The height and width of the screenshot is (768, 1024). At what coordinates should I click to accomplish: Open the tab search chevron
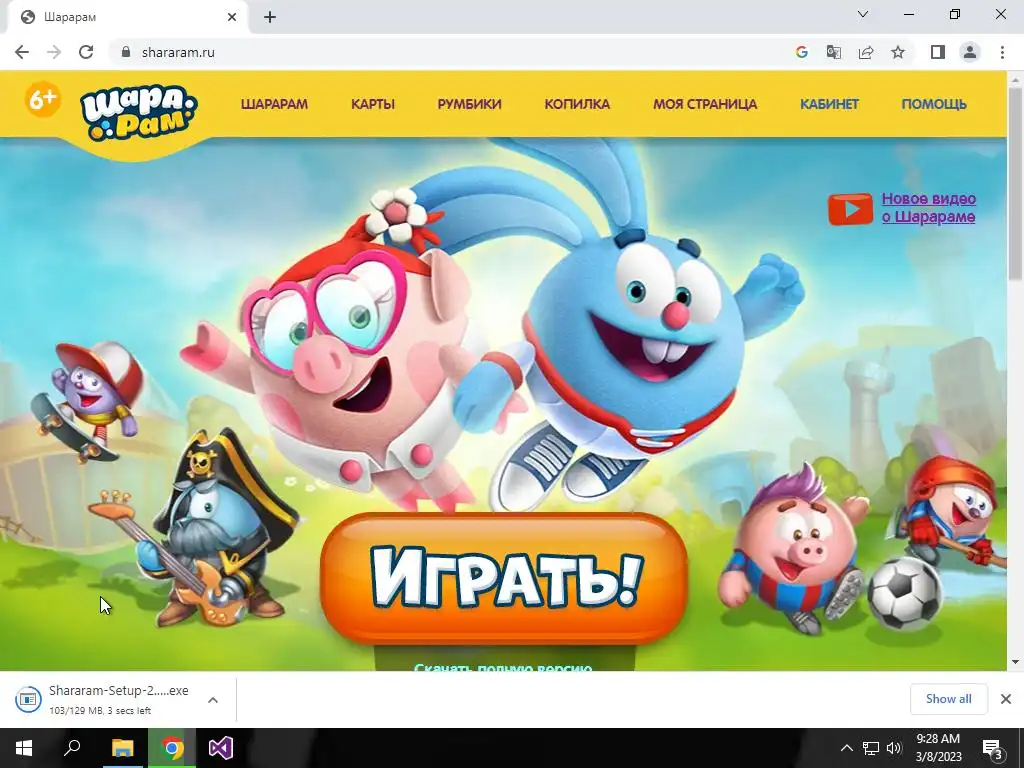(x=863, y=14)
